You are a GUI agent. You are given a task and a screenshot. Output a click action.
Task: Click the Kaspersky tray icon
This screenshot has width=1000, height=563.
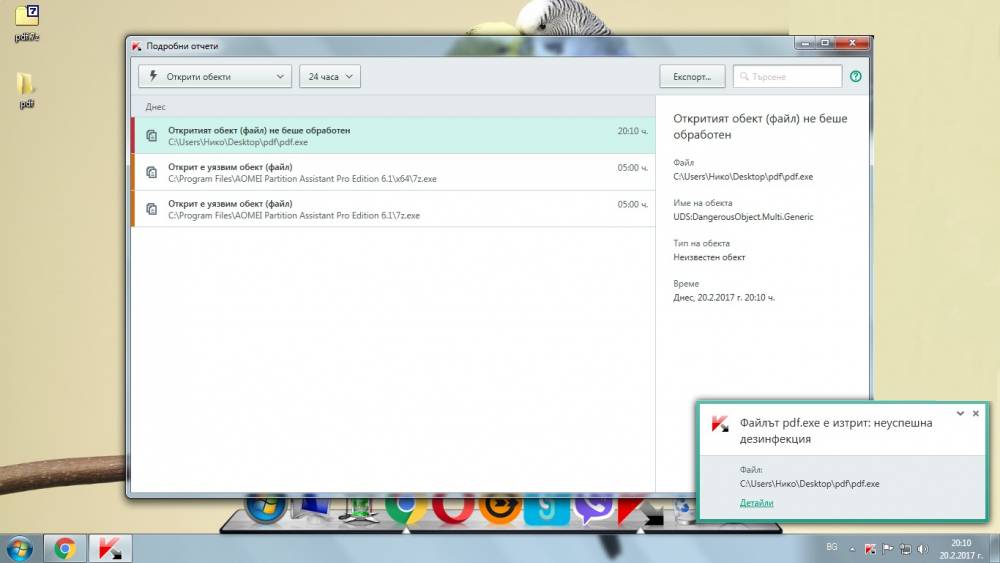tap(870, 549)
